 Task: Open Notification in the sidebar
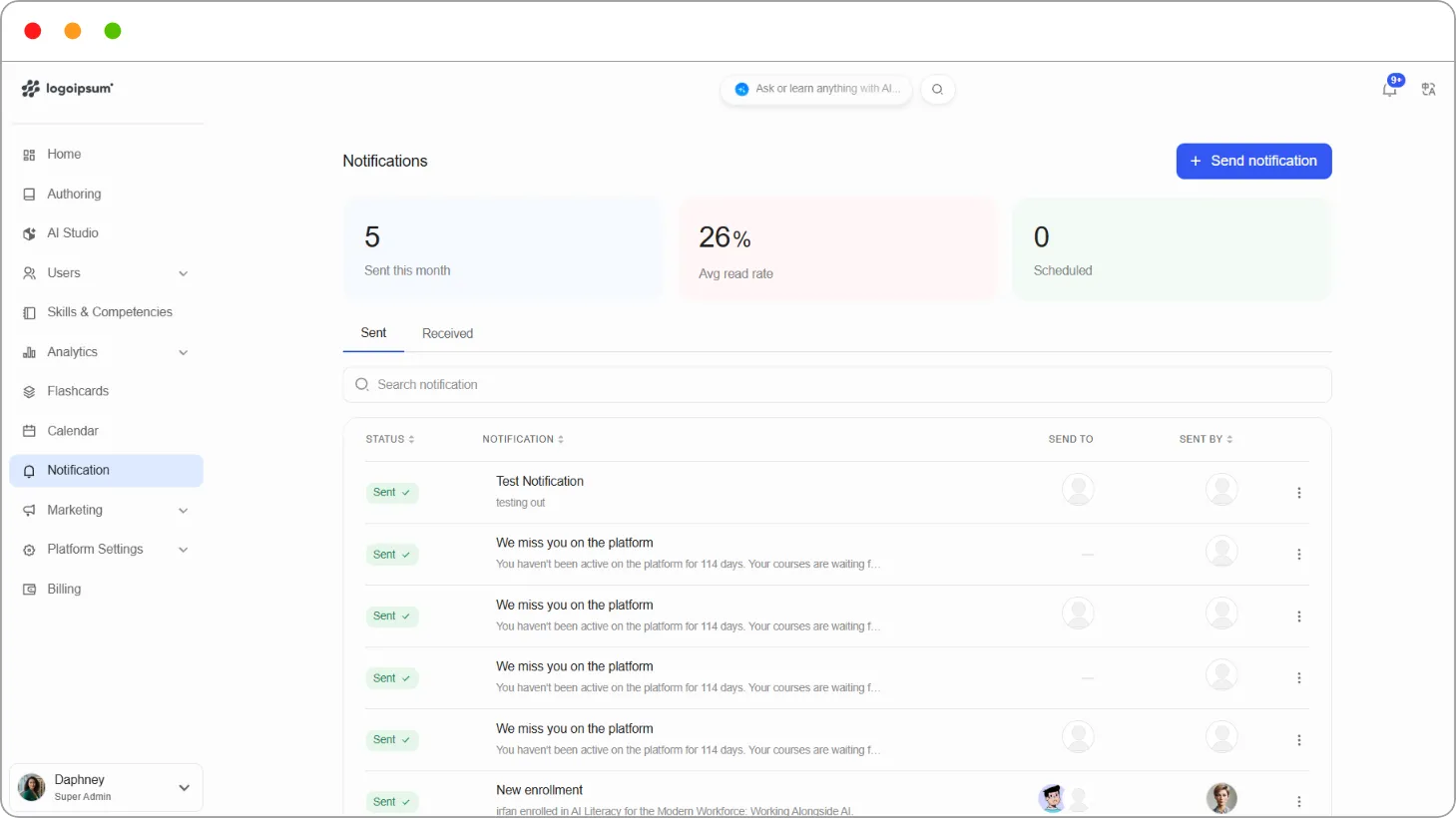[x=106, y=471]
